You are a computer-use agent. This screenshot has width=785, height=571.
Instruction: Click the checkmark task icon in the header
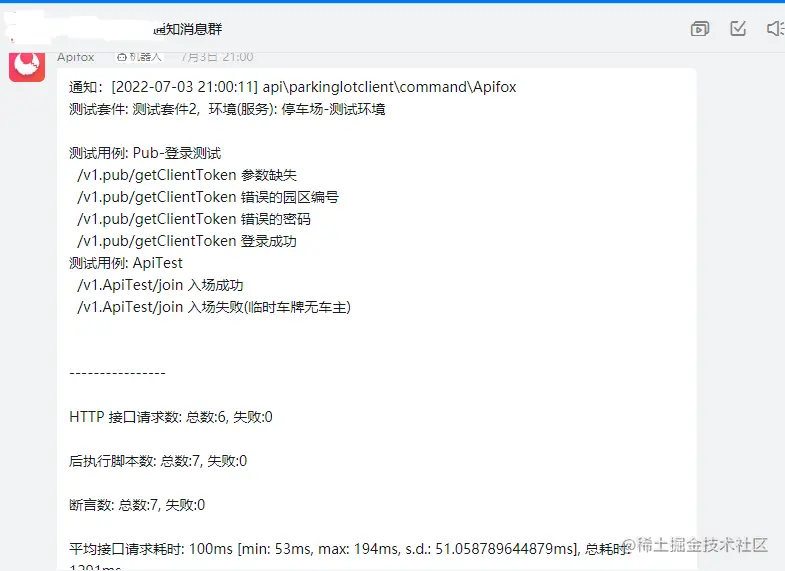(x=738, y=29)
